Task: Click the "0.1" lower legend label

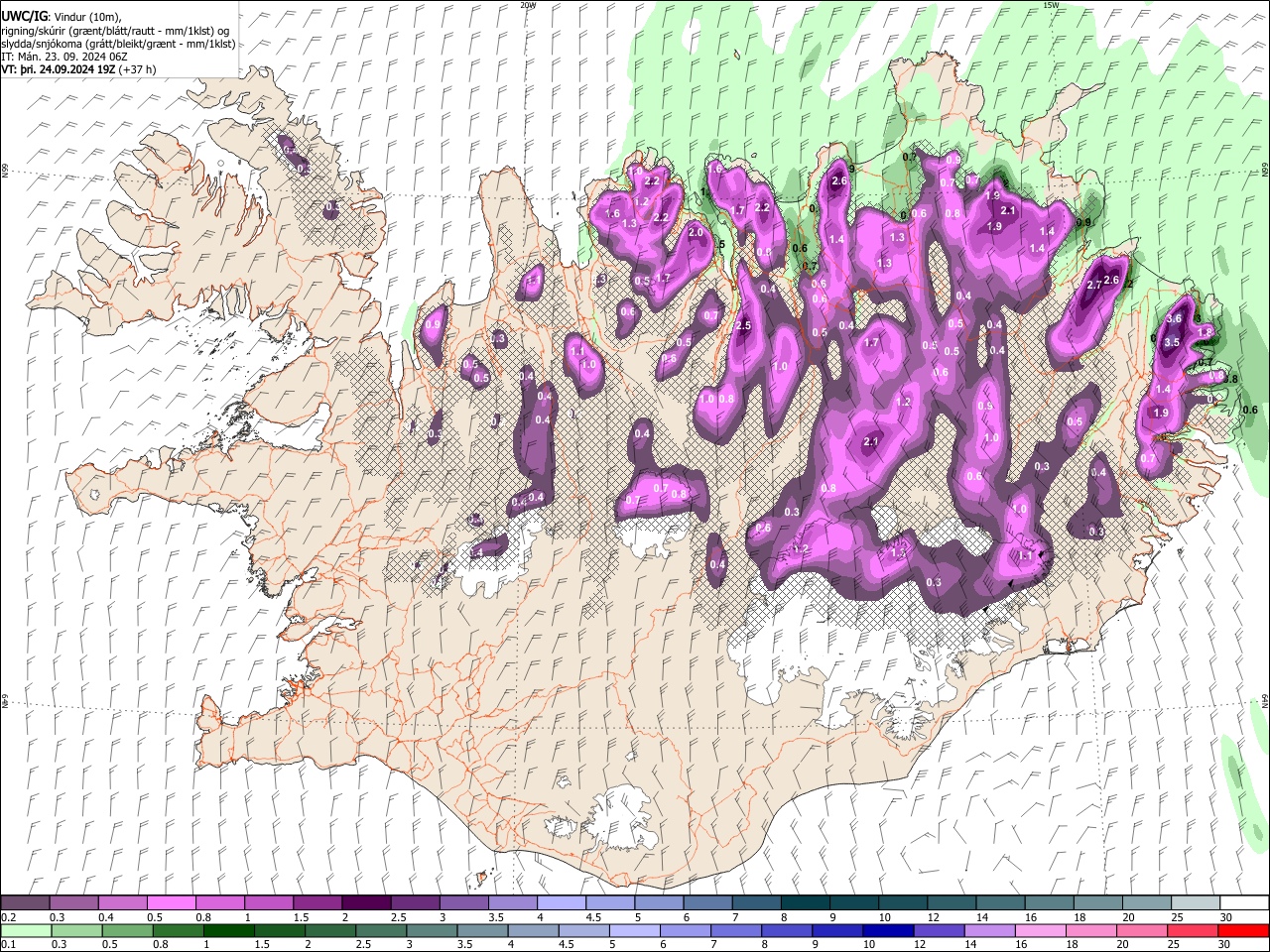Action: click(x=8, y=945)
